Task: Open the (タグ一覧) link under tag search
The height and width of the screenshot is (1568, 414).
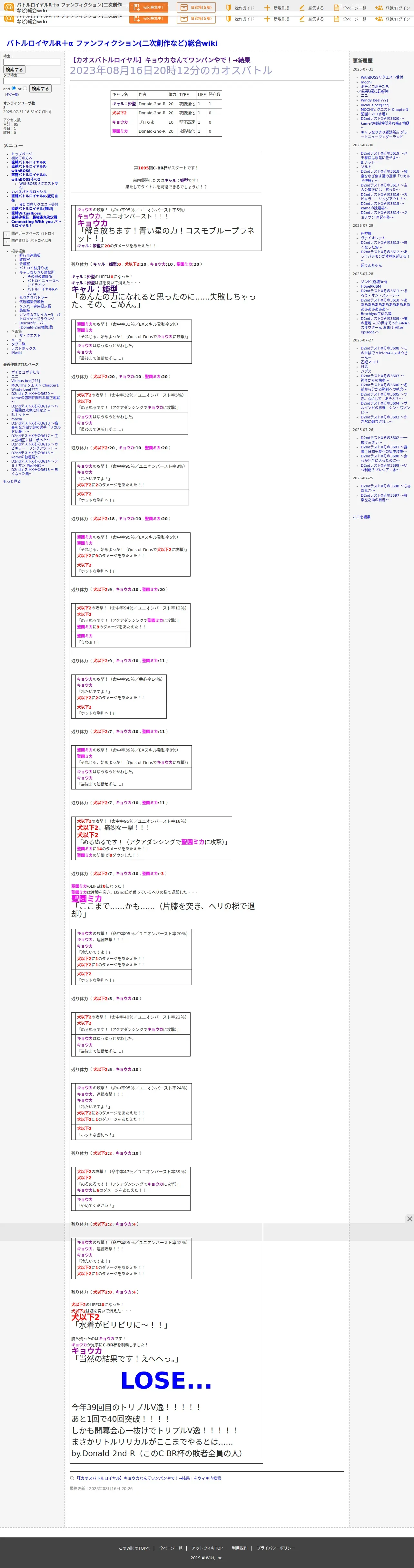Action: [12, 95]
